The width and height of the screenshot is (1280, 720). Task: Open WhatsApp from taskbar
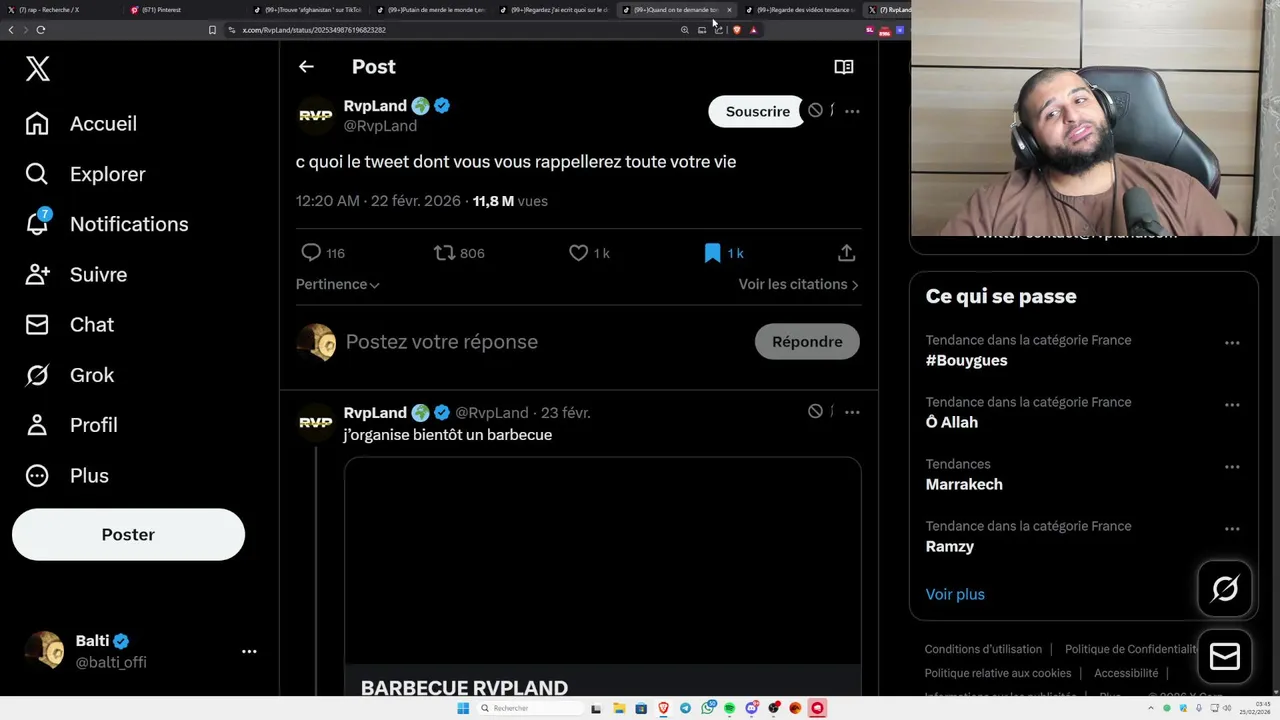point(708,708)
